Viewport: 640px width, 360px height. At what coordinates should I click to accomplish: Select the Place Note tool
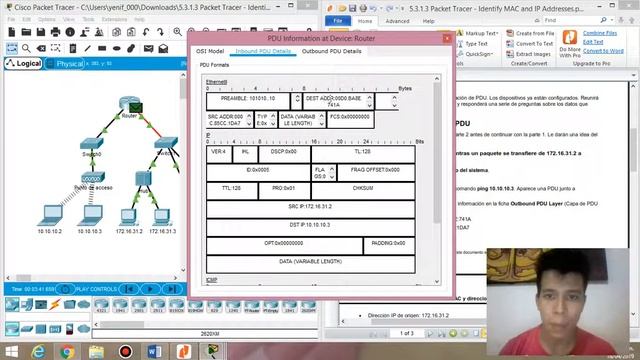73,49
